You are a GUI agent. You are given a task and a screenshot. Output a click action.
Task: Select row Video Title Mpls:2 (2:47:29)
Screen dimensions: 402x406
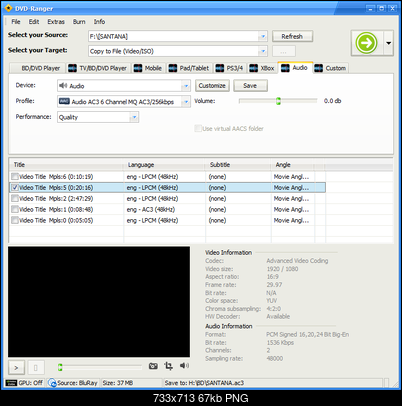point(168,198)
